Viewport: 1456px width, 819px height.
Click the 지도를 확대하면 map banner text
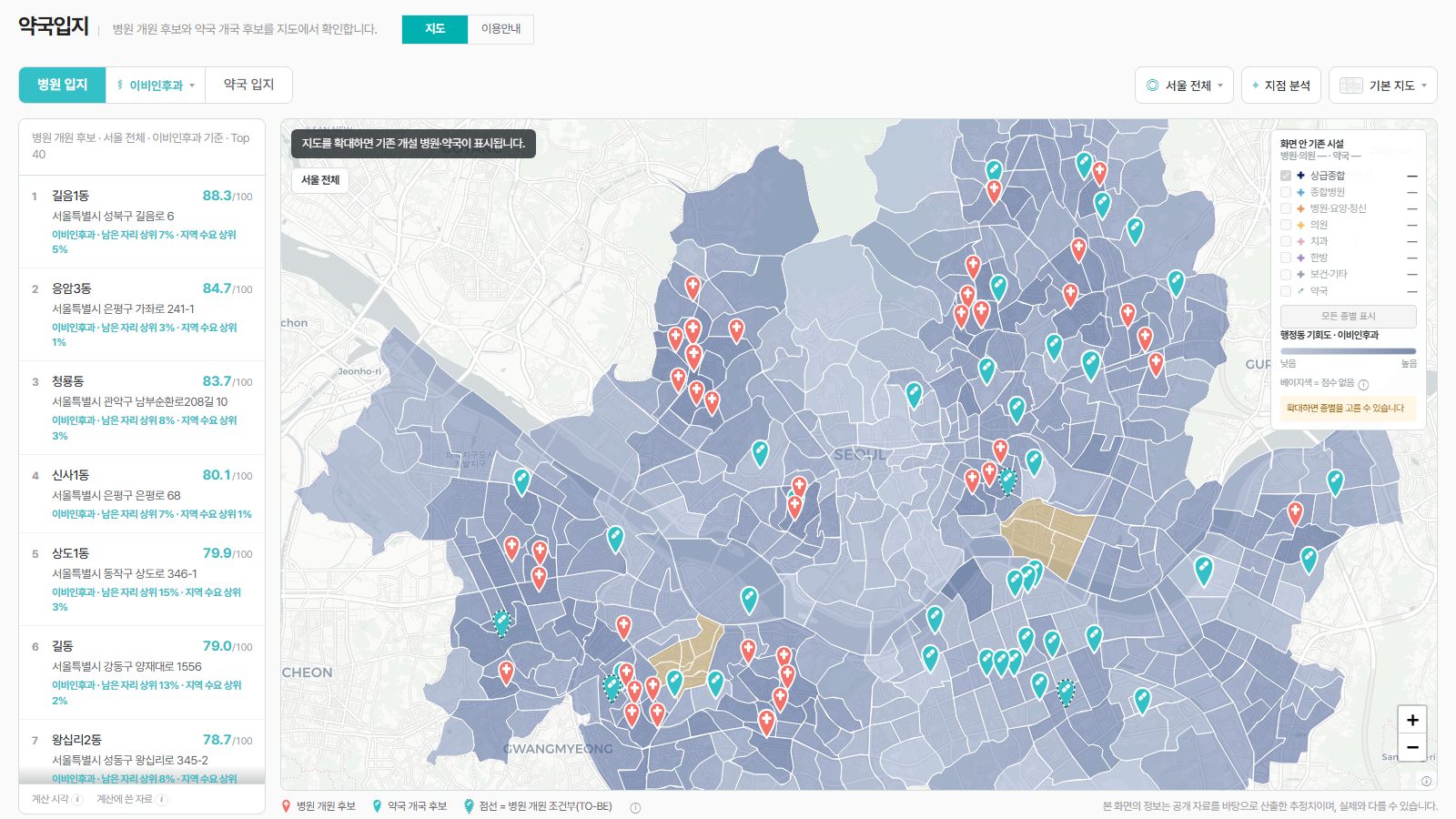(x=413, y=144)
